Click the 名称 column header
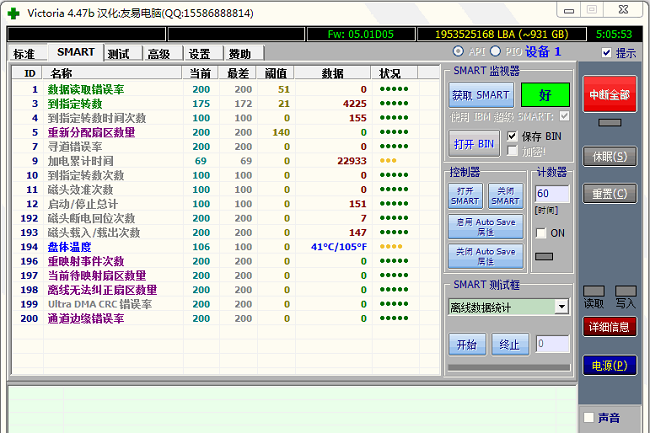This screenshot has height=433, width=650. [x=62, y=73]
